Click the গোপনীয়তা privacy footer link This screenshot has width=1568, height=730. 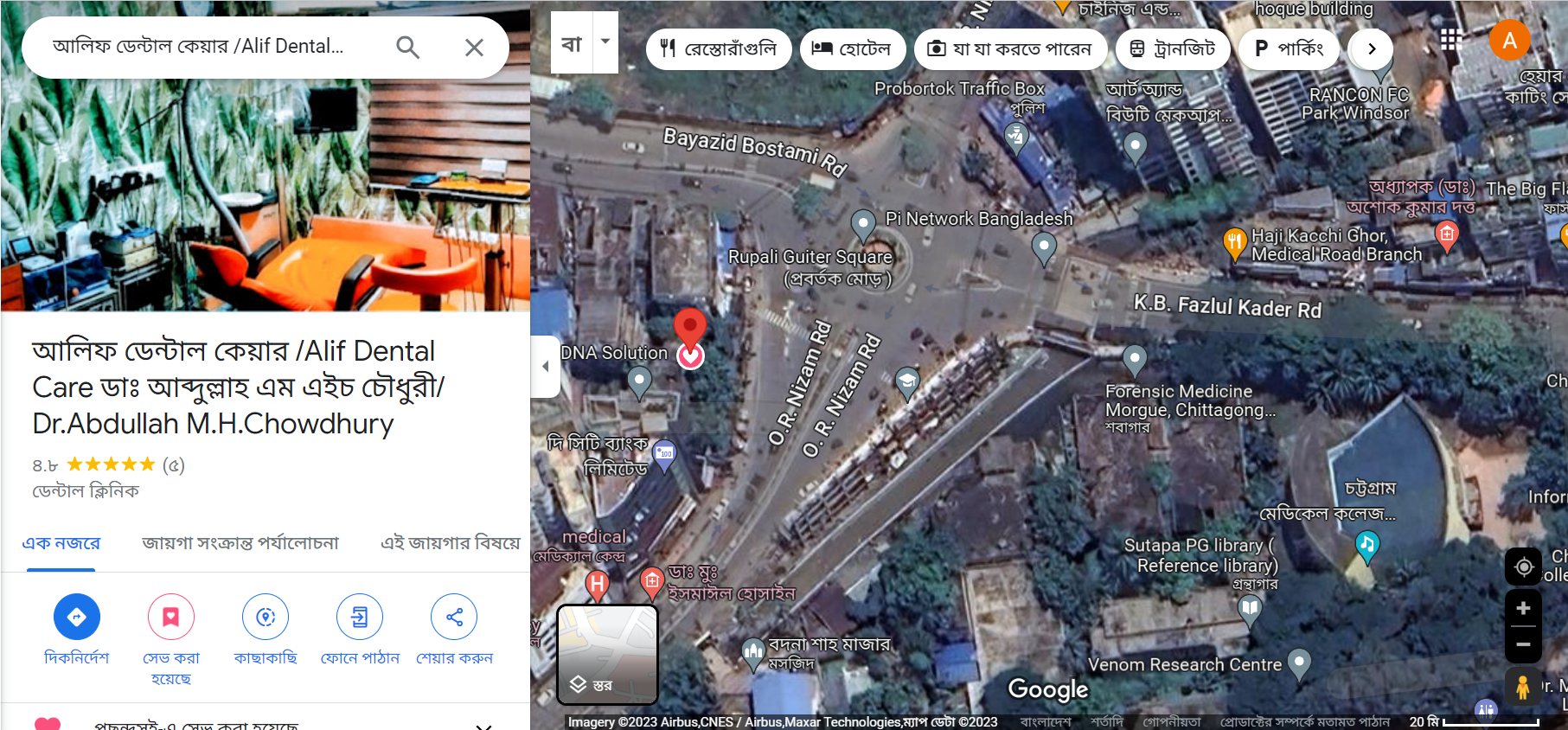coord(1172,722)
